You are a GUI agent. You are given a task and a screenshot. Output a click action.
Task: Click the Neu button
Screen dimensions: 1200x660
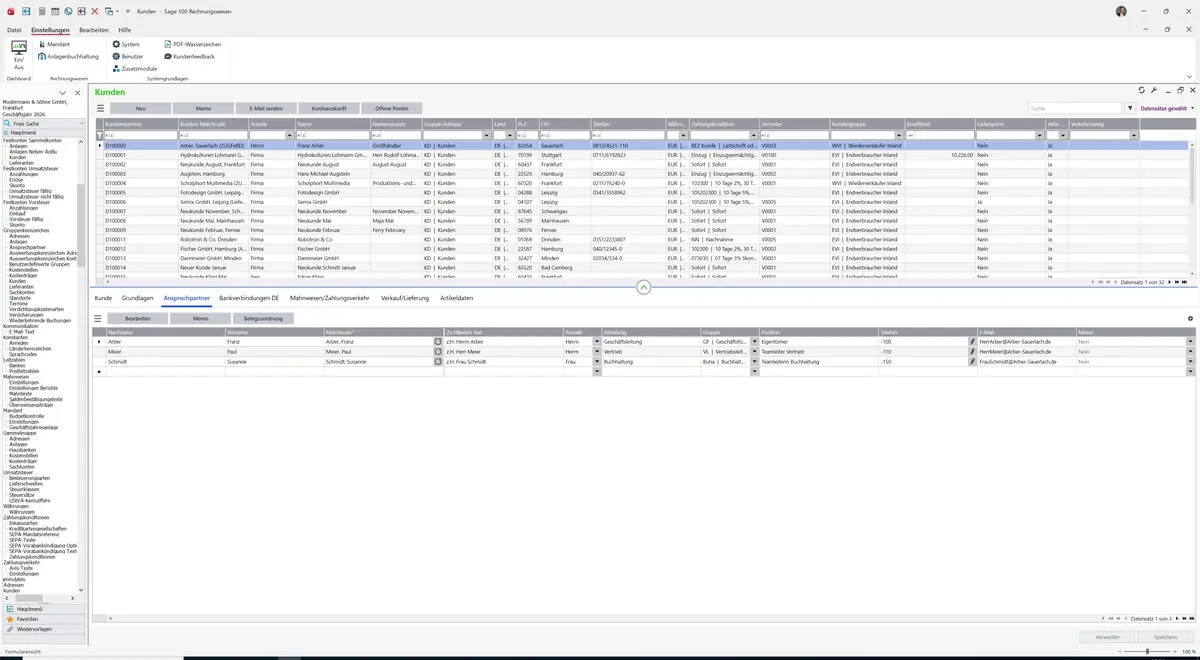(141, 108)
